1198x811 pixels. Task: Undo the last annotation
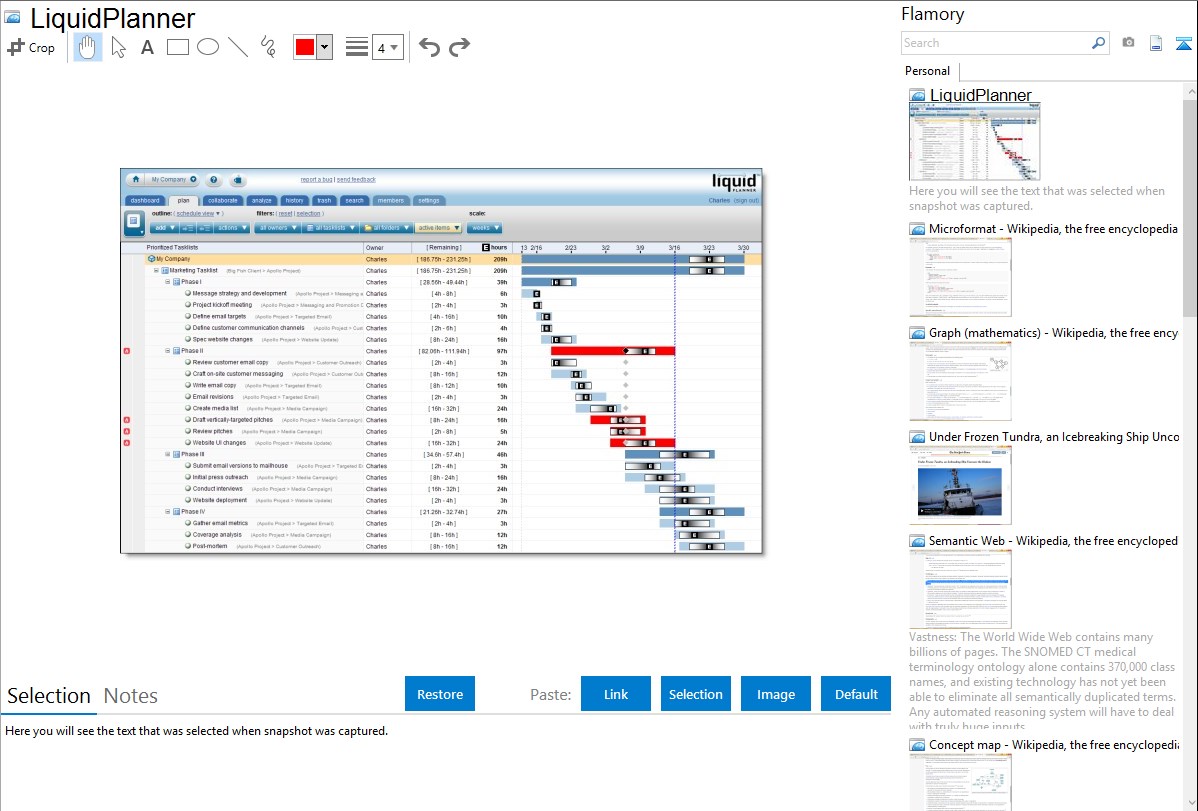(x=429, y=47)
